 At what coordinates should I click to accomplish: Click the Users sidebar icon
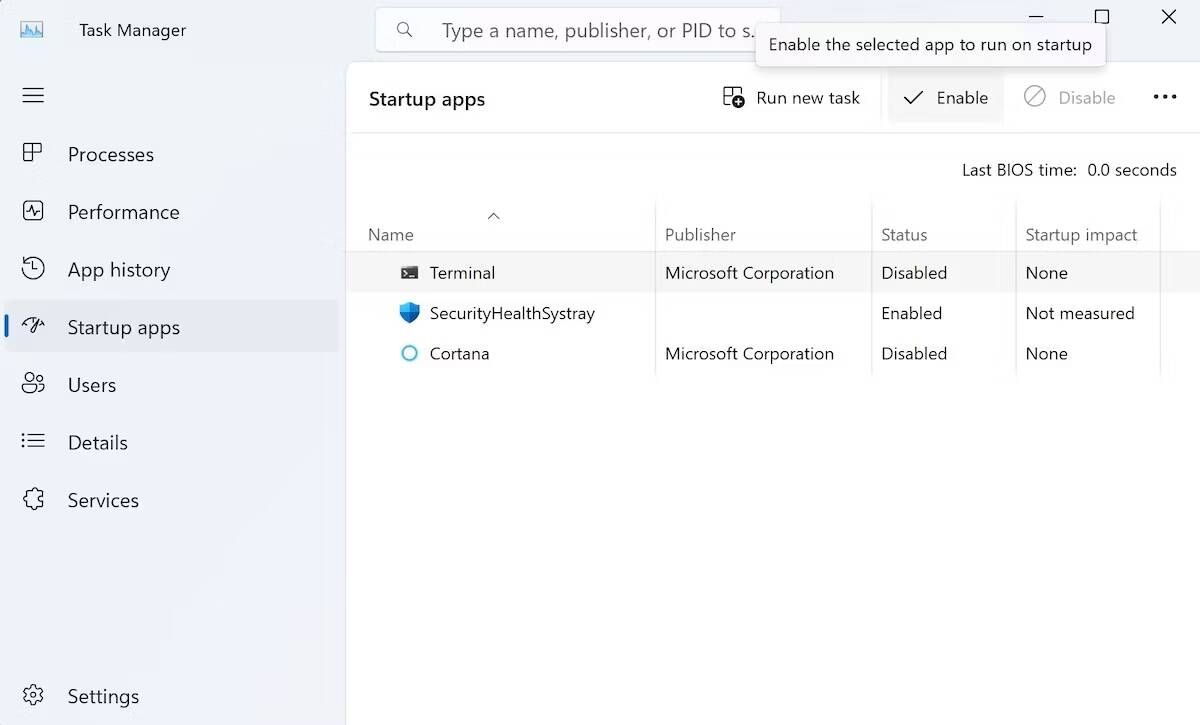coord(33,384)
